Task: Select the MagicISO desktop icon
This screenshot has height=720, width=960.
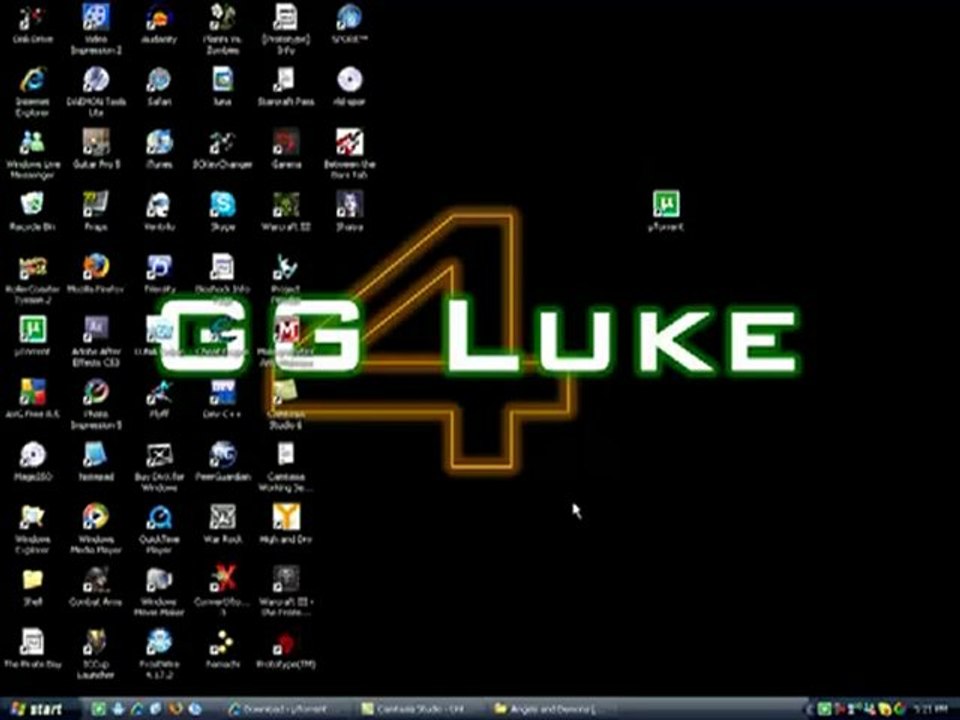Action: (x=32, y=462)
